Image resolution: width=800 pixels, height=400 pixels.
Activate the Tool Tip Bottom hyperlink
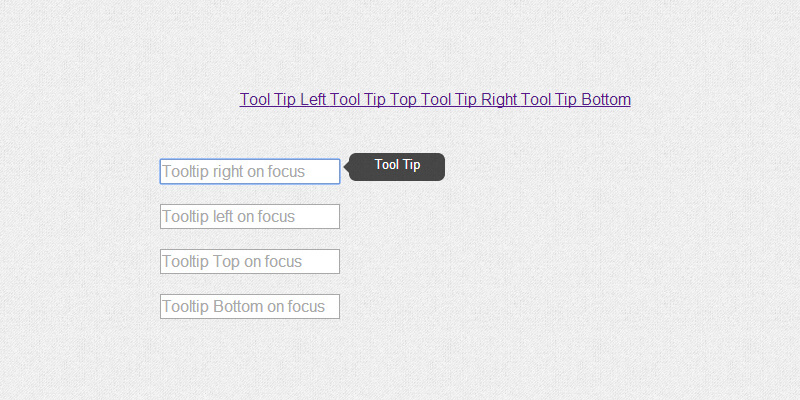tap(576, 100)
